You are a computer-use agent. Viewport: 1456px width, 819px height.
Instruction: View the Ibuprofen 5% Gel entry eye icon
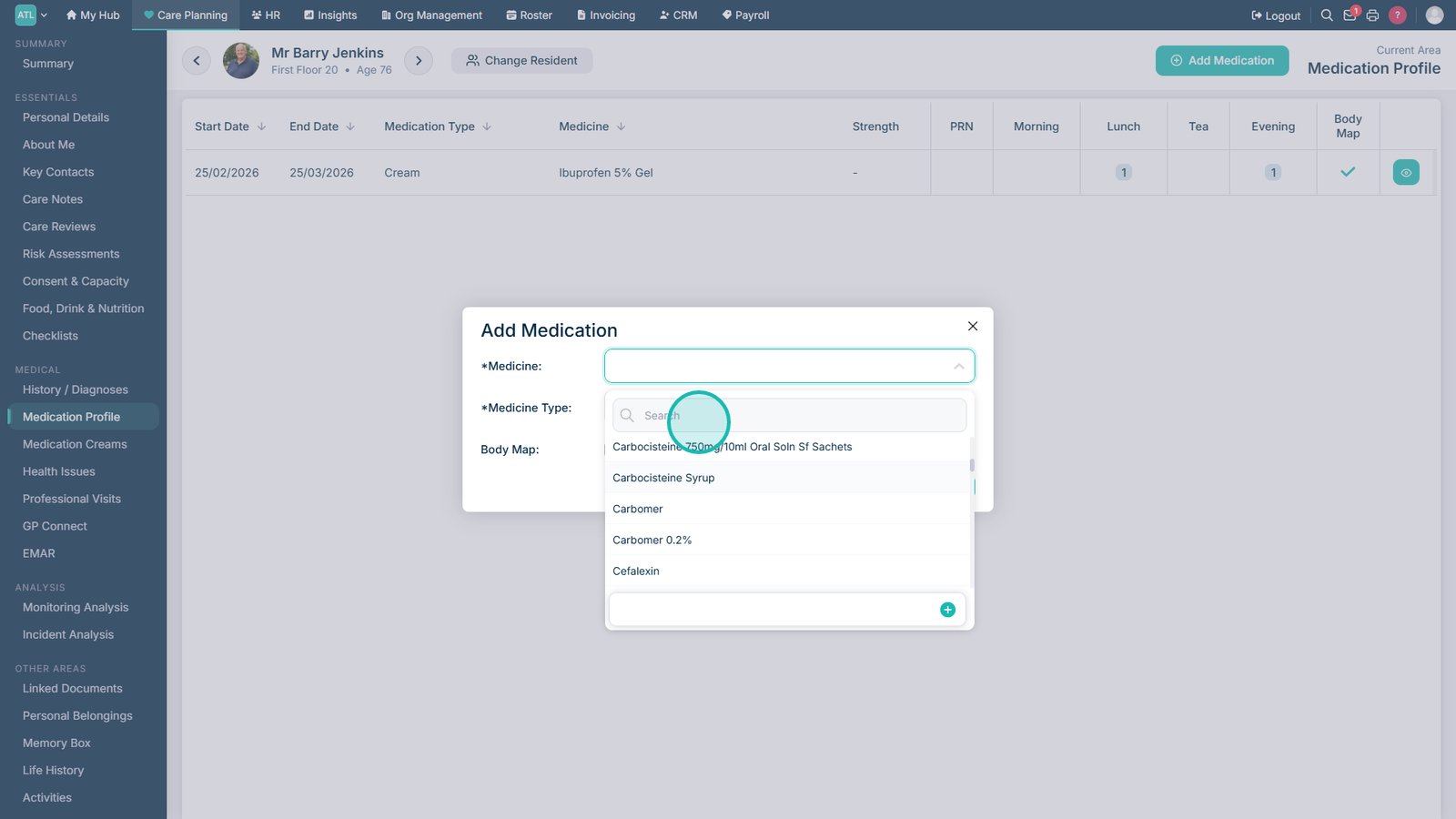pos(1406,173)
